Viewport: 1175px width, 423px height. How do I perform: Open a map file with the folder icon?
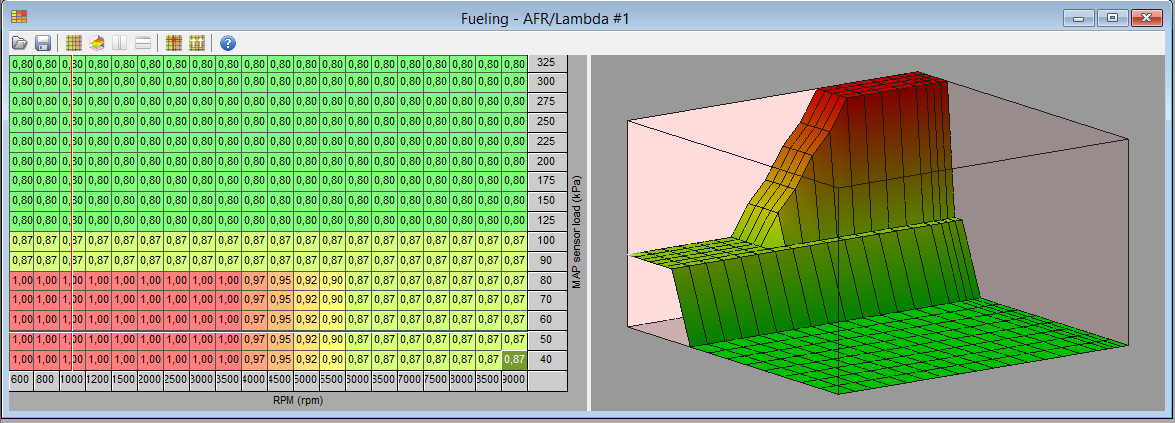click(x=19, y=43)
